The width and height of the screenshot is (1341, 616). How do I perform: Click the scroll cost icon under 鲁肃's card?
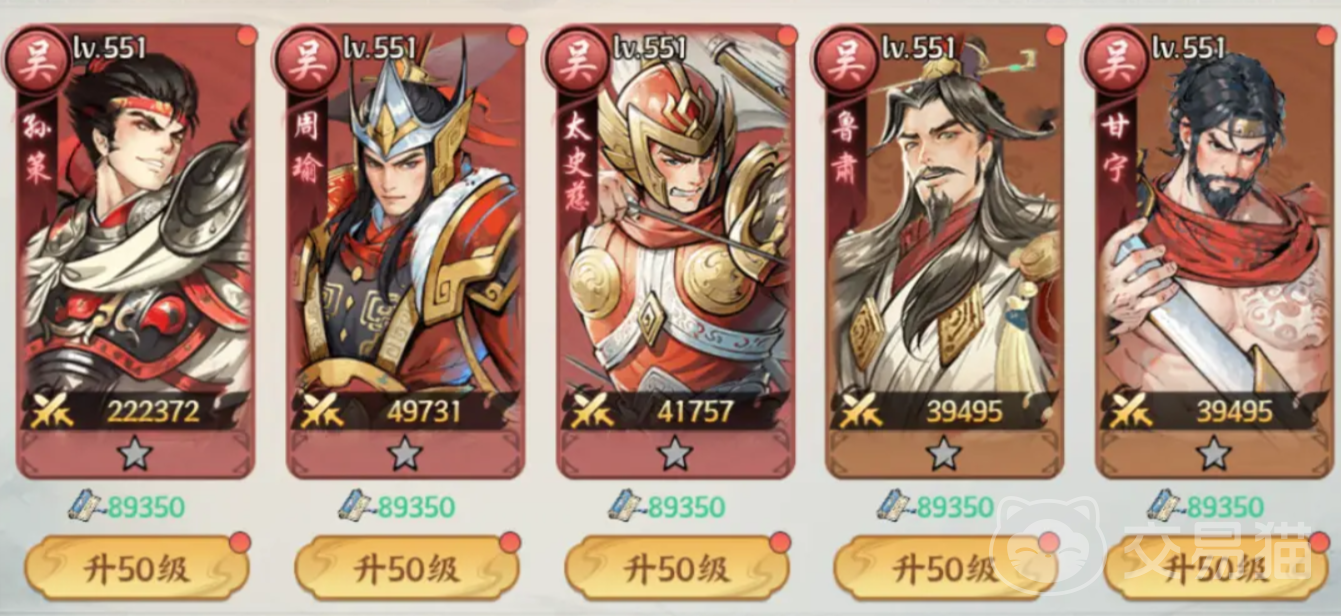point(896,505)
